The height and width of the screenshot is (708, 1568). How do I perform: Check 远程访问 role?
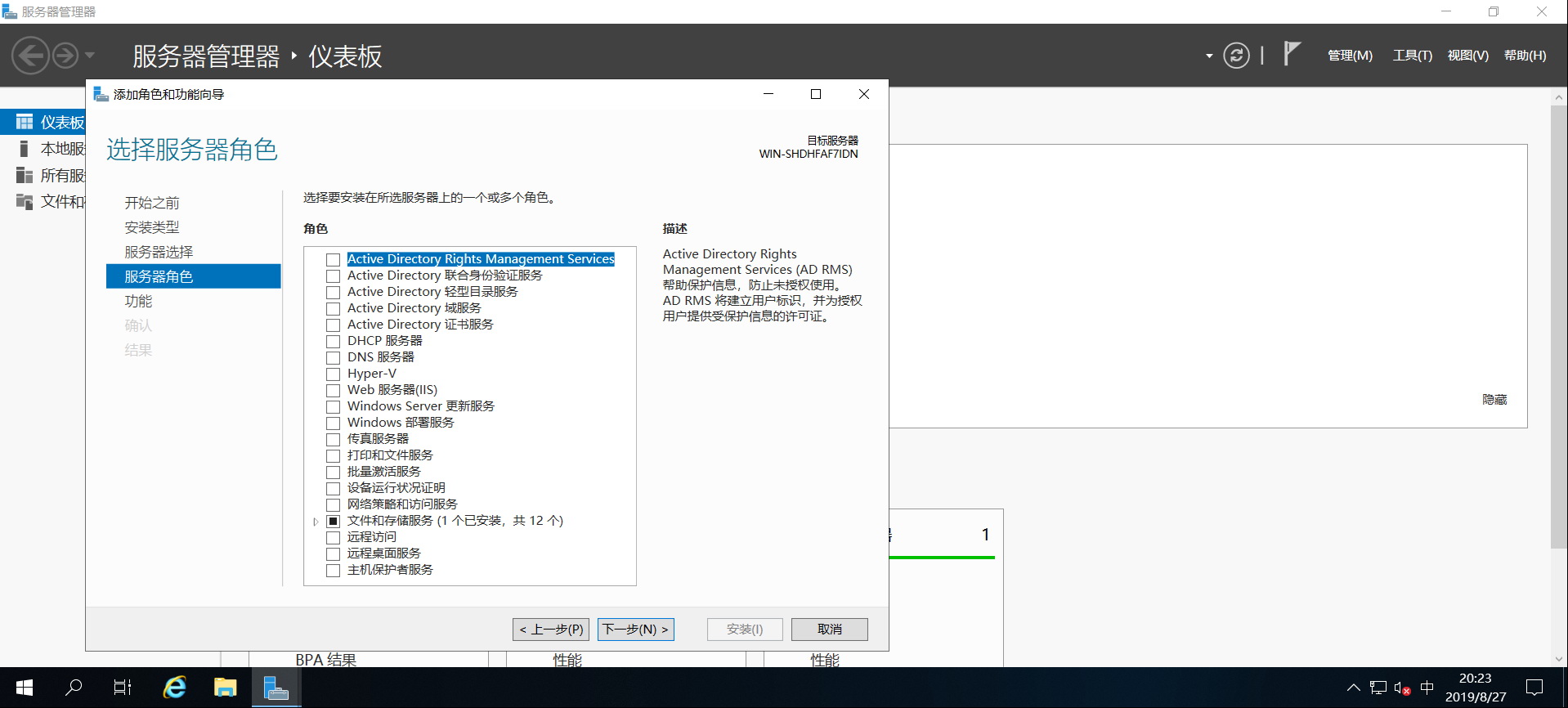333,538
